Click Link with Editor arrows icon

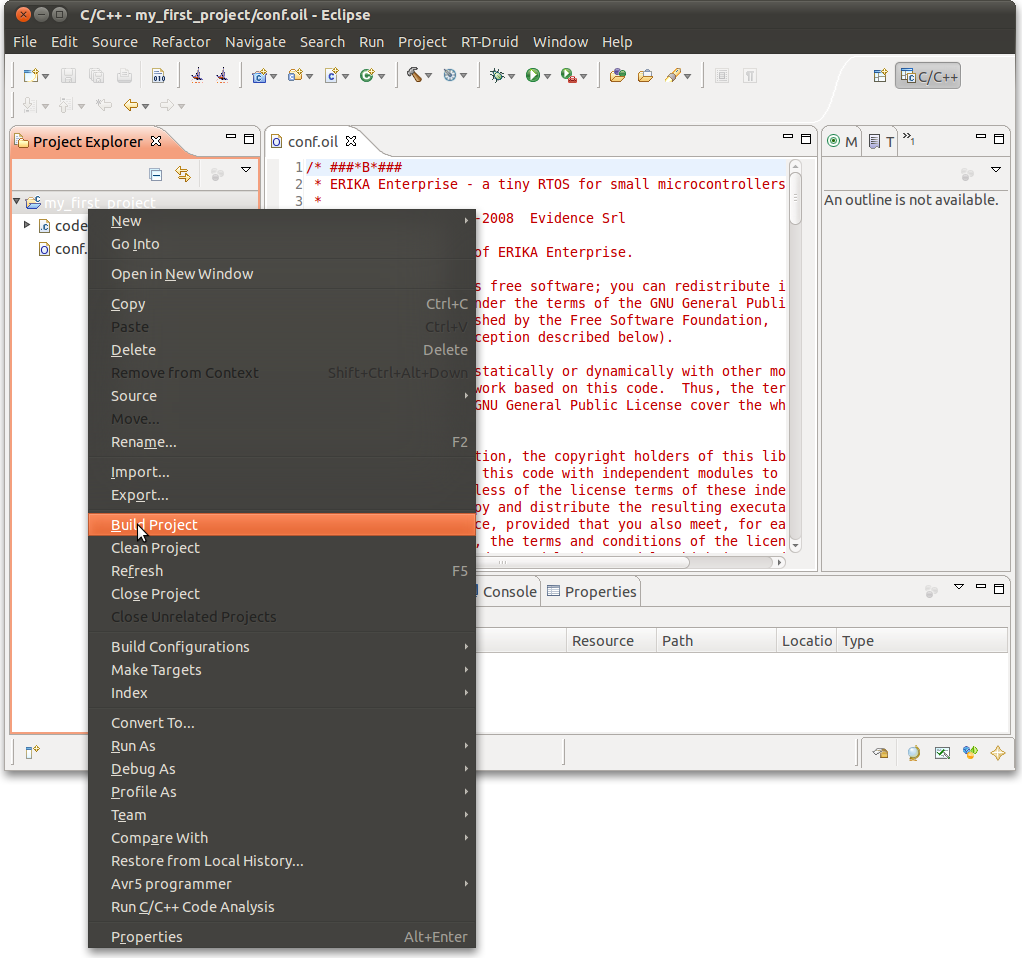point(183,174)
